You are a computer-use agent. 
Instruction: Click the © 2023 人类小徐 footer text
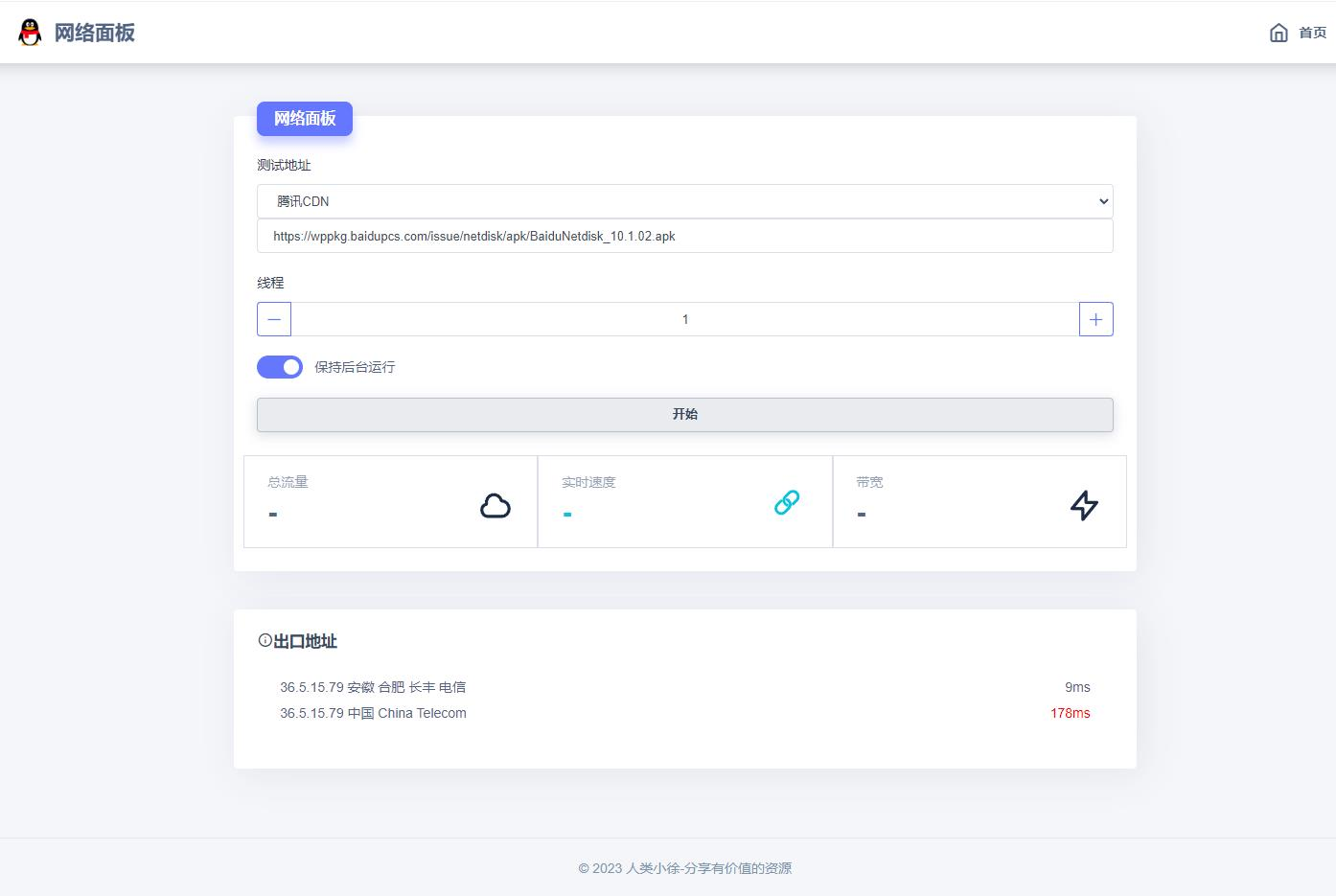(x=685, y=868)
